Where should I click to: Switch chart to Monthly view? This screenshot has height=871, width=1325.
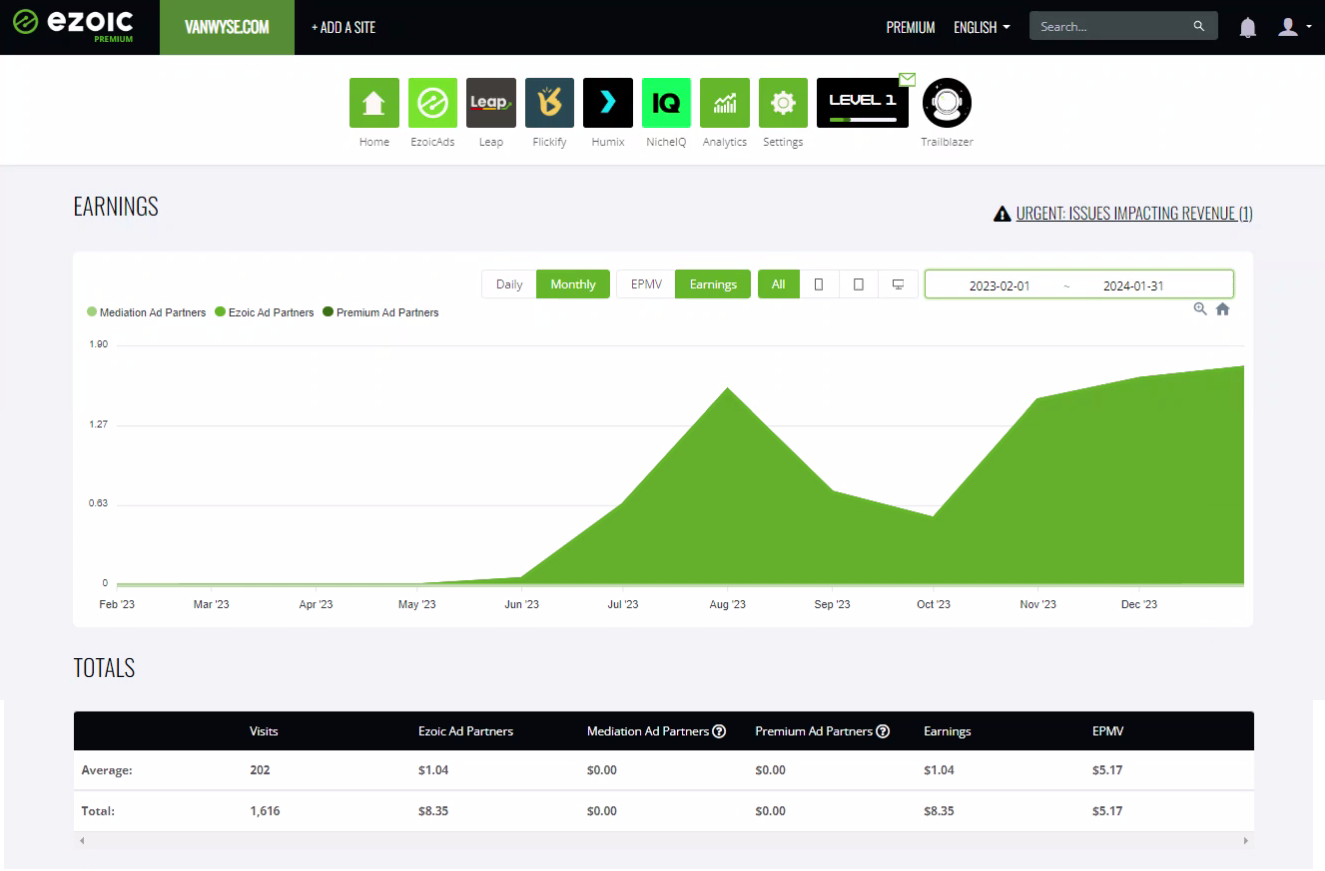(x=573, y=285)
